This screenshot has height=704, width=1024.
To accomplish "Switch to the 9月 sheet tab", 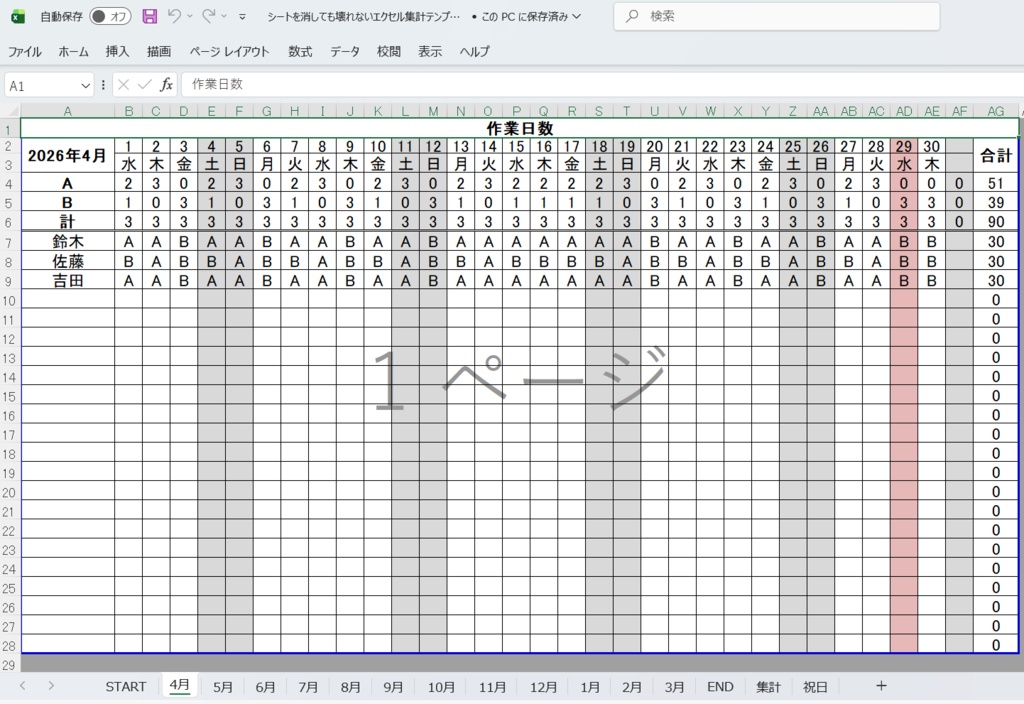I will tap(393, 687).
